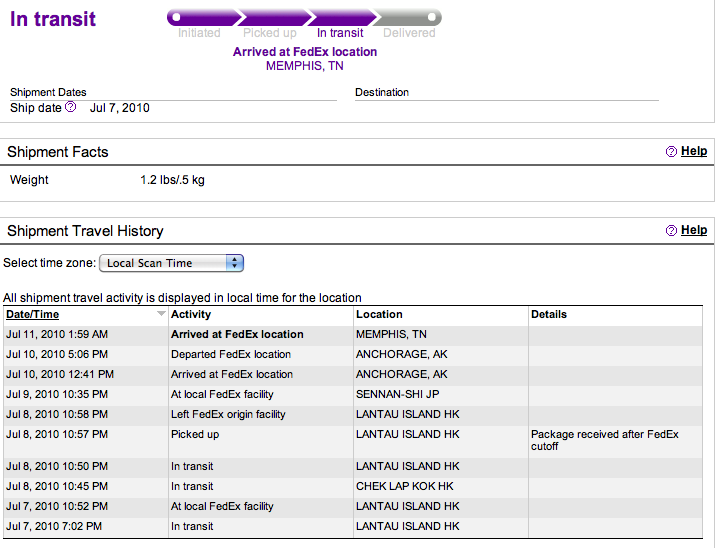Select the Initiated progress step
This screenshot has width=720, height=548.
(x=199, y=33)
